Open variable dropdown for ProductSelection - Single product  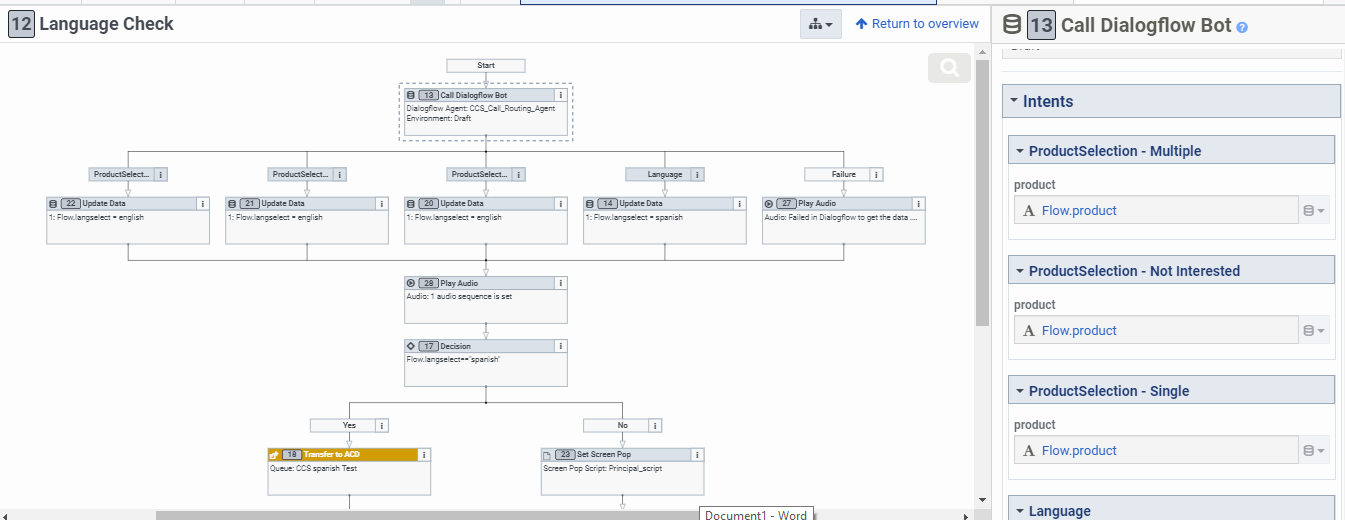[1314, 451]
